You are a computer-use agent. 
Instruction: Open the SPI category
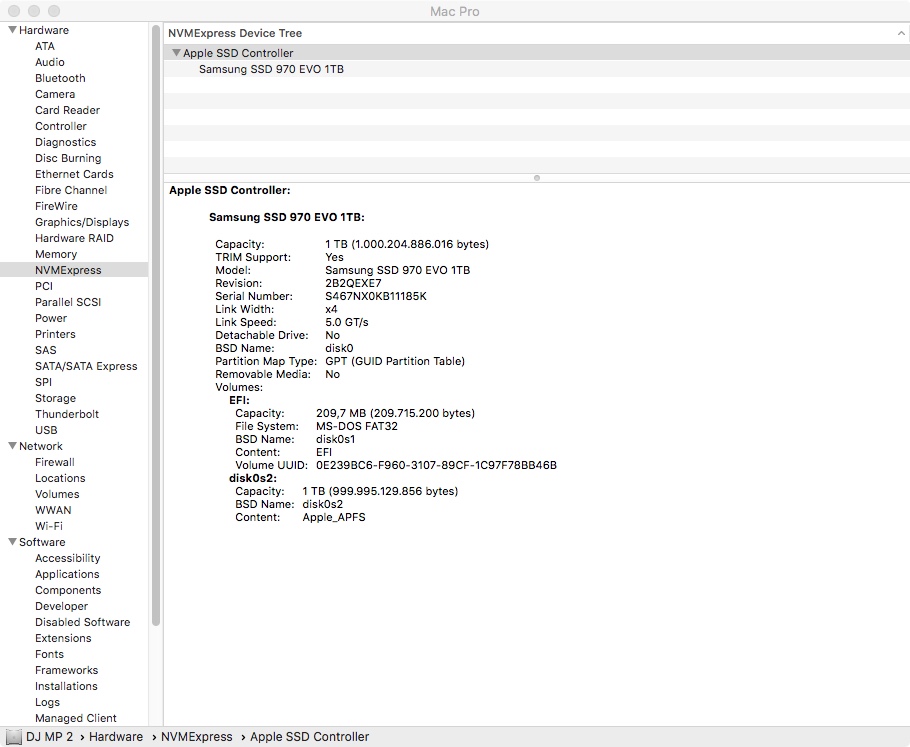[43, 382]
